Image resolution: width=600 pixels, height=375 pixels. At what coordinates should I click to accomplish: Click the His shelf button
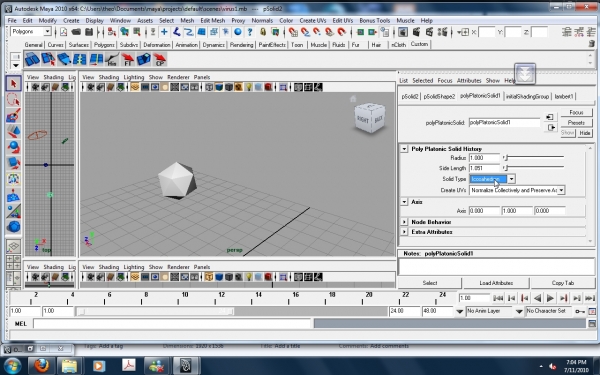[x=111, y=59]
